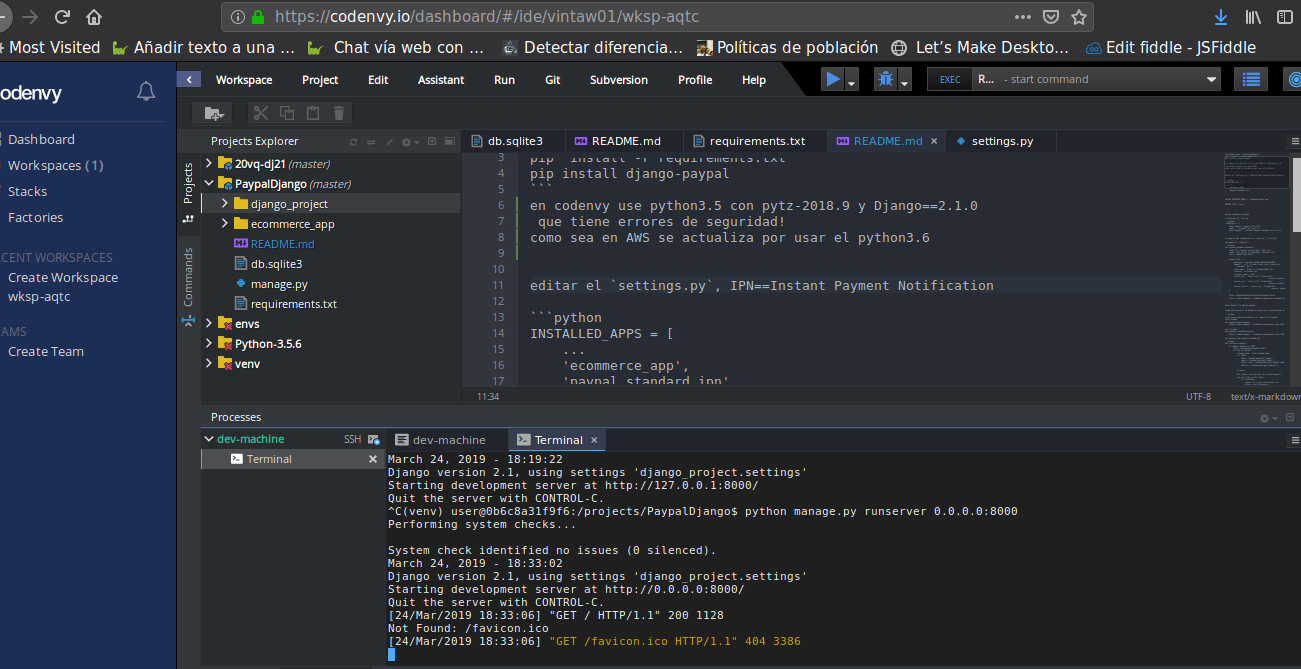Screen dimensions: 1301x669
Task: Collapse the left navbar with arrow button
Action: tap(189, 80)
